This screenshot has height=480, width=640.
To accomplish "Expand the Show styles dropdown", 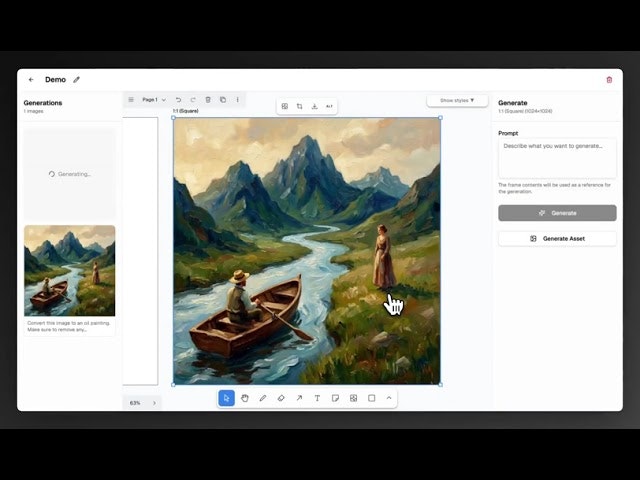I will point(457,101).
